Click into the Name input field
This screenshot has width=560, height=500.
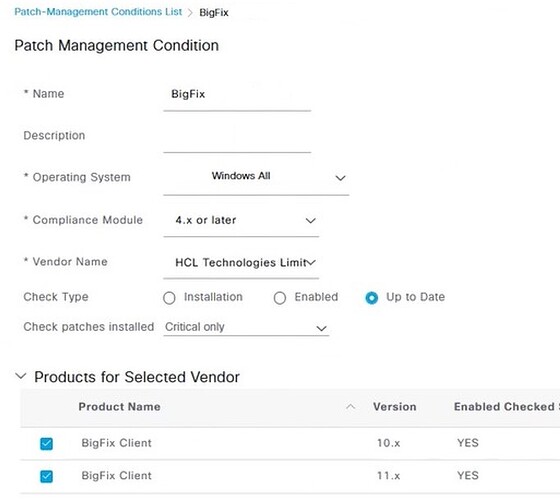(237, 95)
